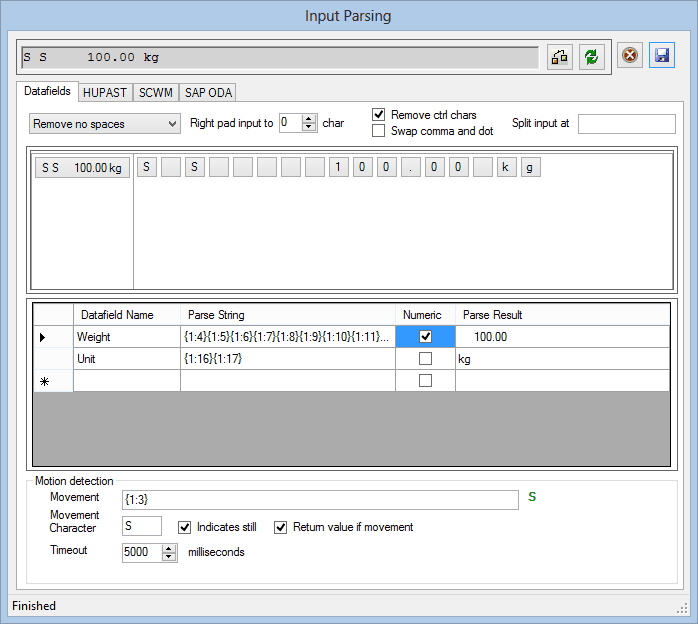The width and height of the screenshot is (698, 624).
Task: Click the Movement Character field
Action: (x=142, y=526)
